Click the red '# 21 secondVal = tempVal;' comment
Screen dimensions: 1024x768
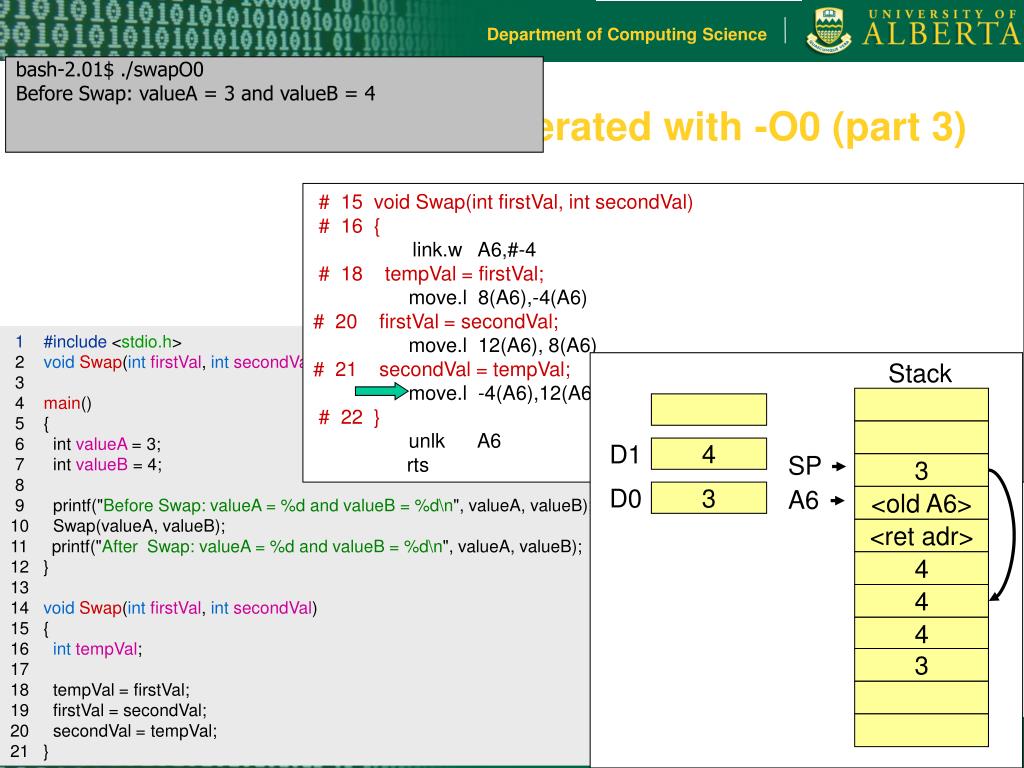441,370
